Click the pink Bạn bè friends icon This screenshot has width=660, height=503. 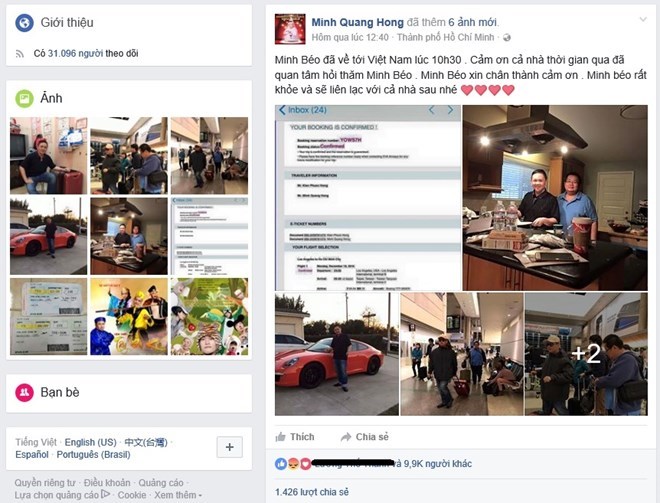(x=24, y=393)
